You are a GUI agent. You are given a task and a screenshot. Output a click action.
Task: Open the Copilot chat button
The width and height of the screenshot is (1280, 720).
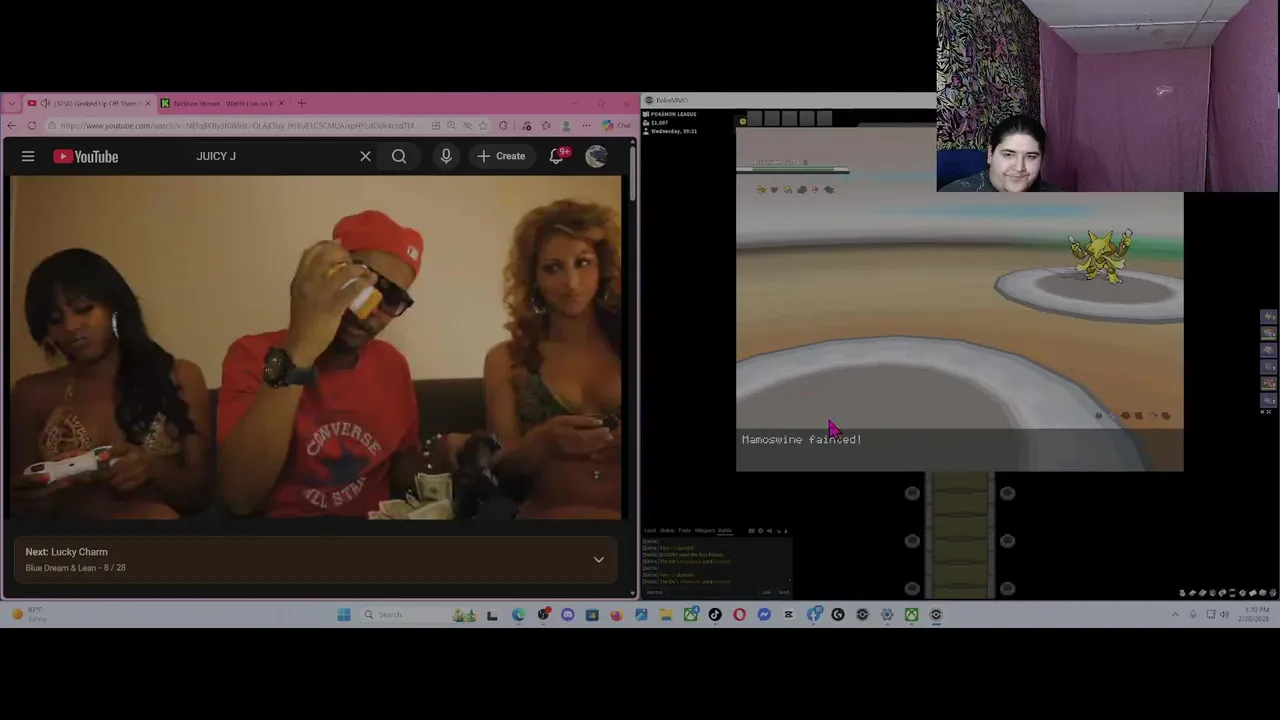[x=617, y=125]
